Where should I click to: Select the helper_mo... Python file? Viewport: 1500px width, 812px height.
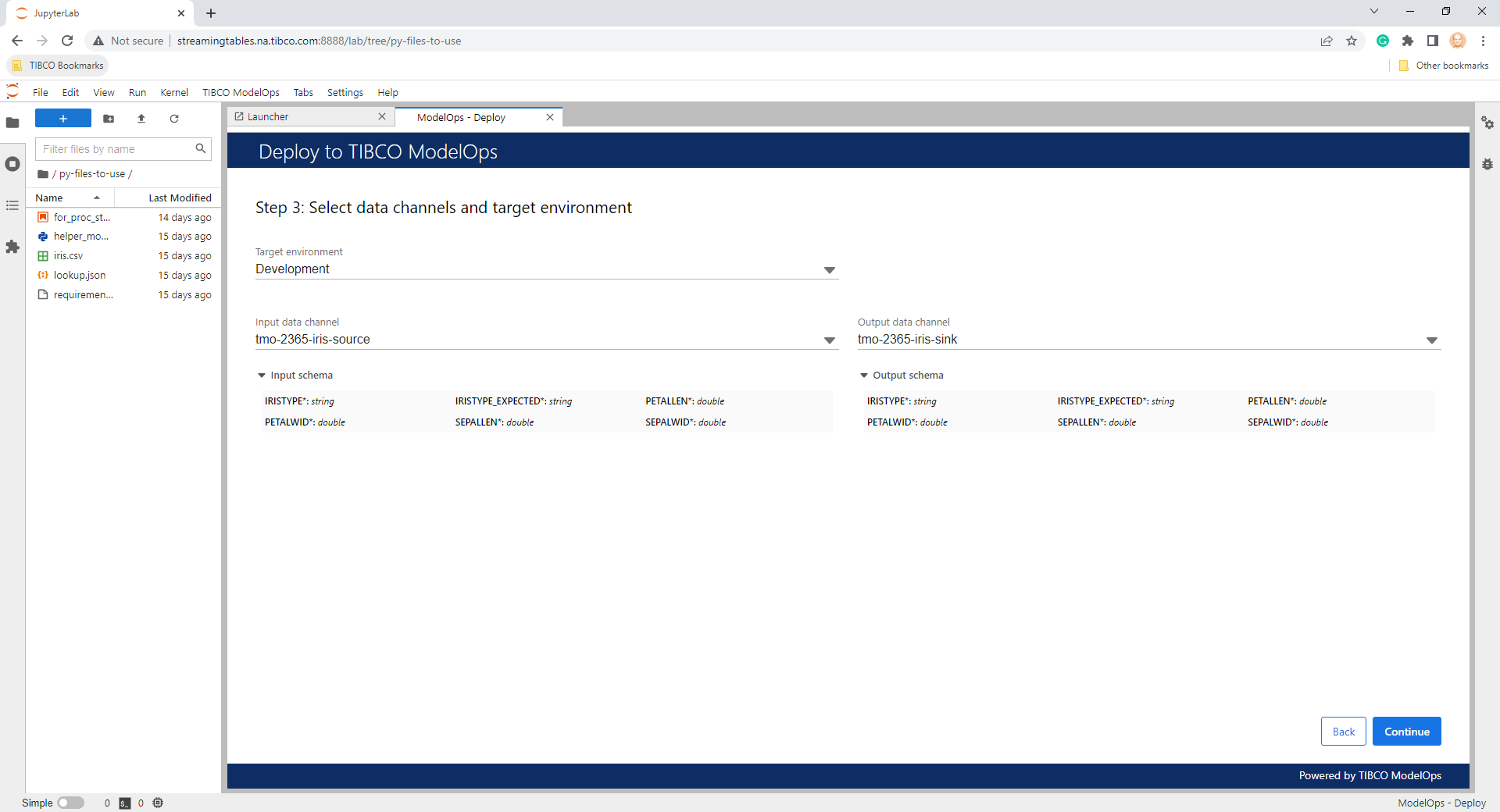(x=123, y=237)
